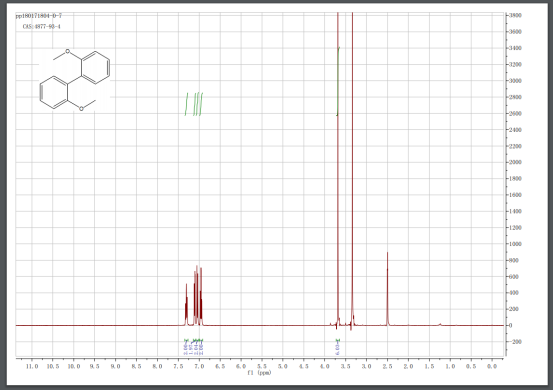Click the 0.0 tick label on x-axis
Viewport: 553px width, 391px height.
[x=492, y=367]
